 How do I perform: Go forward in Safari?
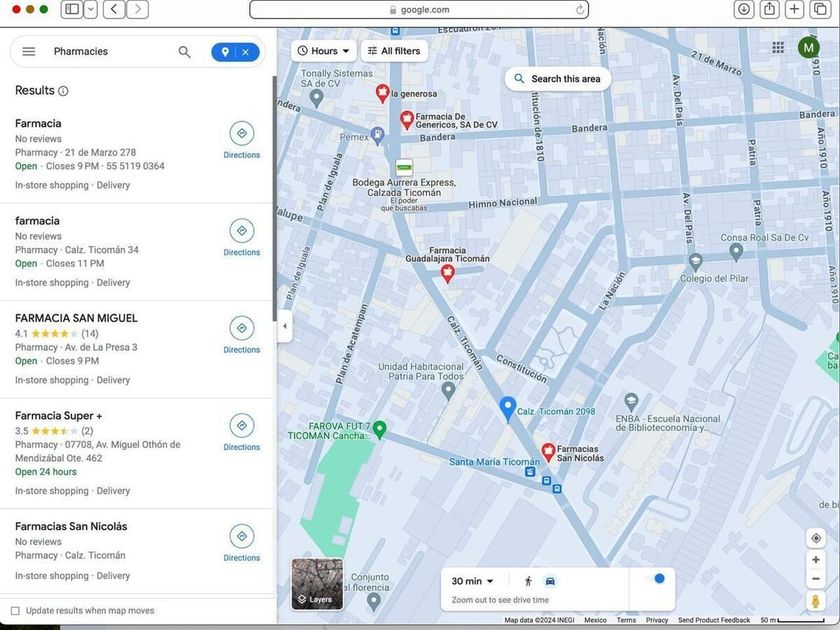point(138,9)
